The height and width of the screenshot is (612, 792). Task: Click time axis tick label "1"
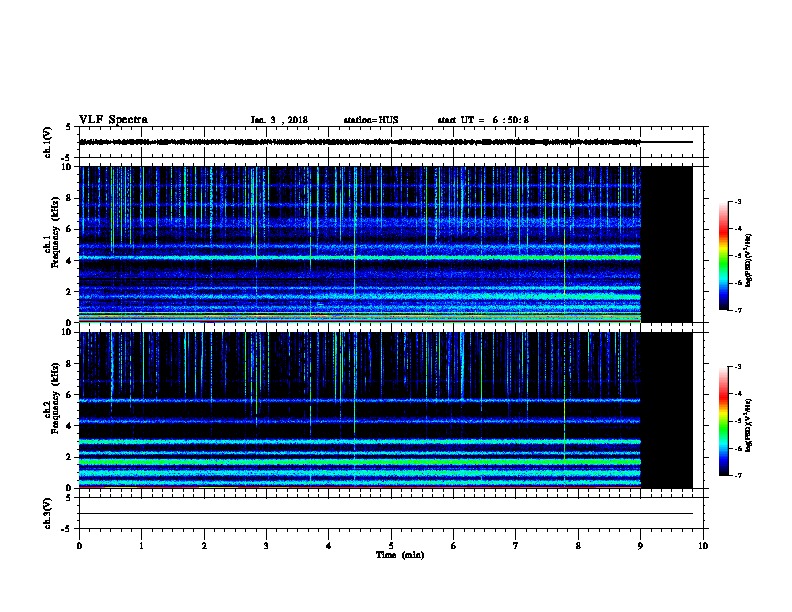pyautogui.click(x=142, y=545)
